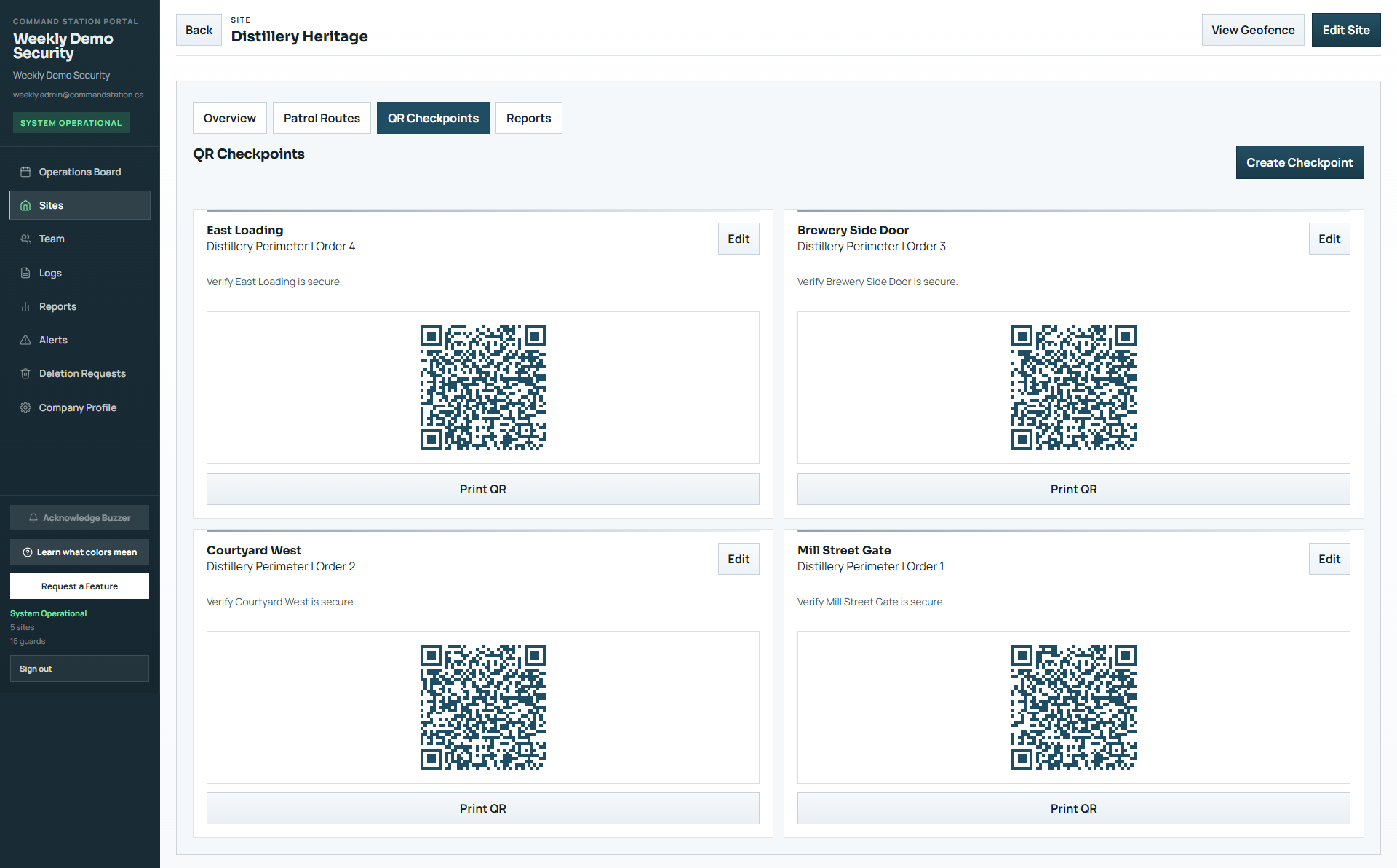Click the Sites home icon in sidebar

[25, 205]
